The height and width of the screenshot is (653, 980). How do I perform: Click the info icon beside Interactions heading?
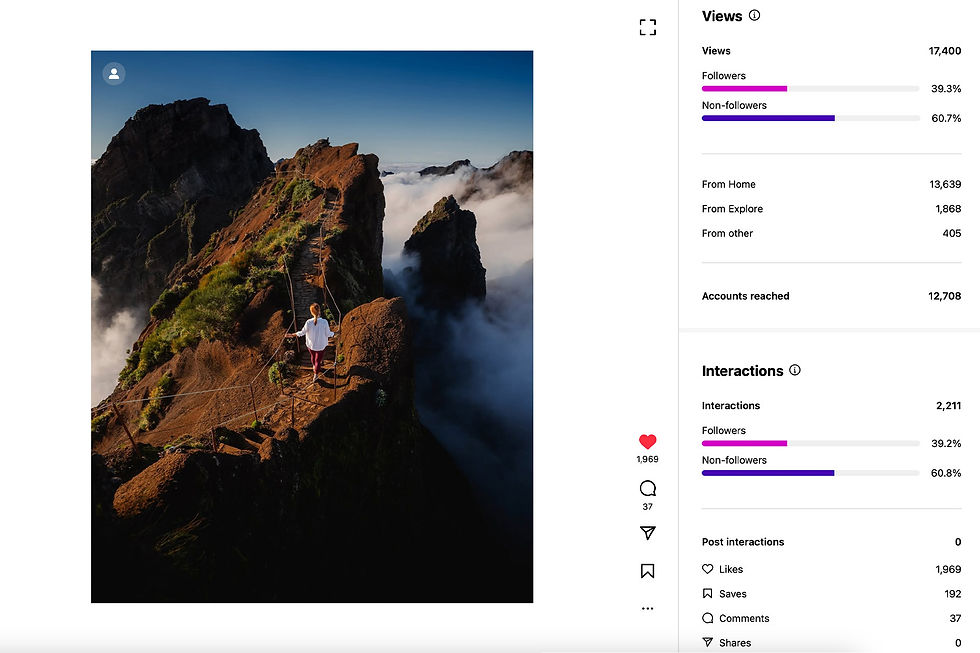(795, 370)
